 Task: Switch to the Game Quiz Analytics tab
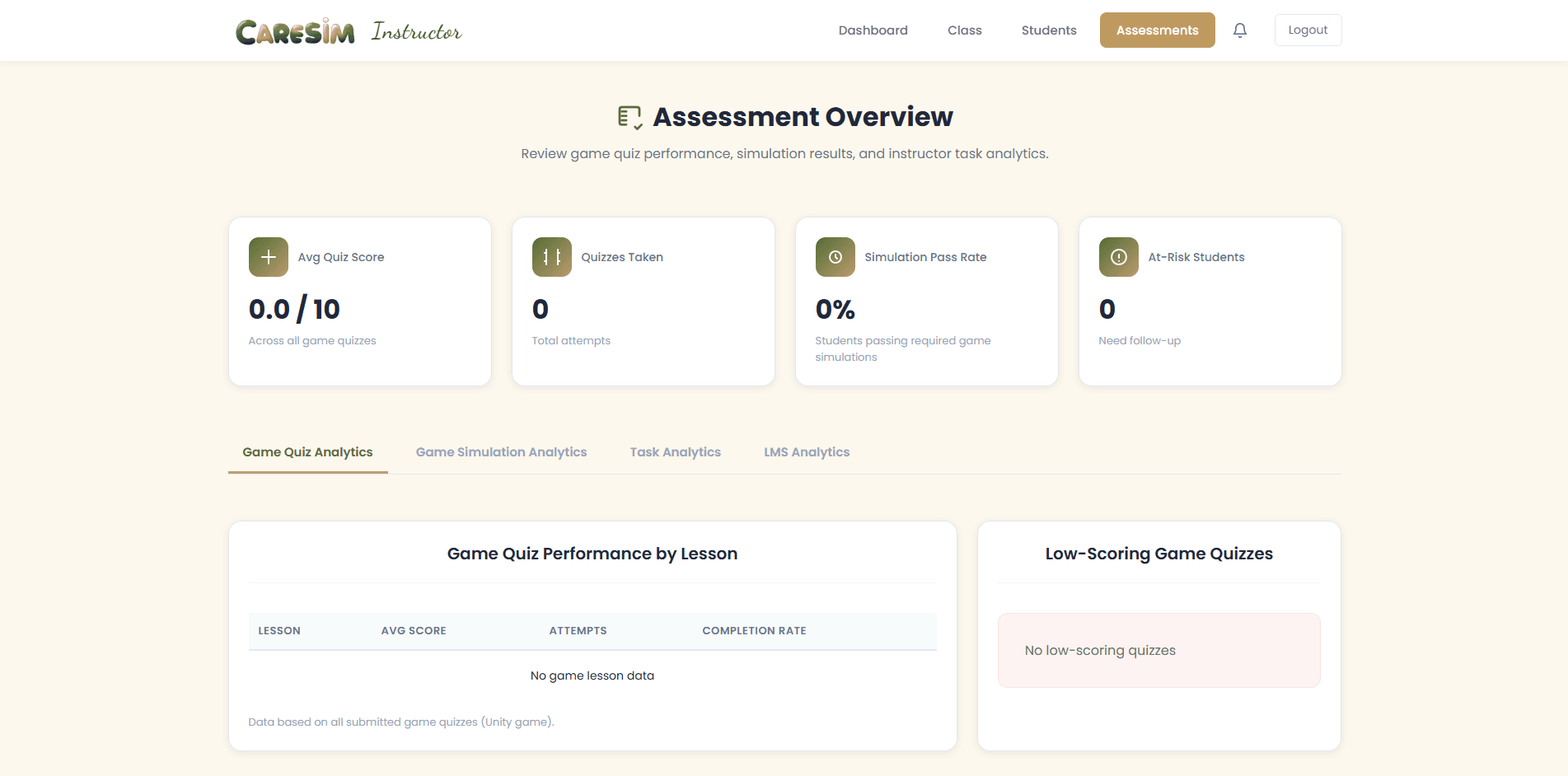point(307,451)
